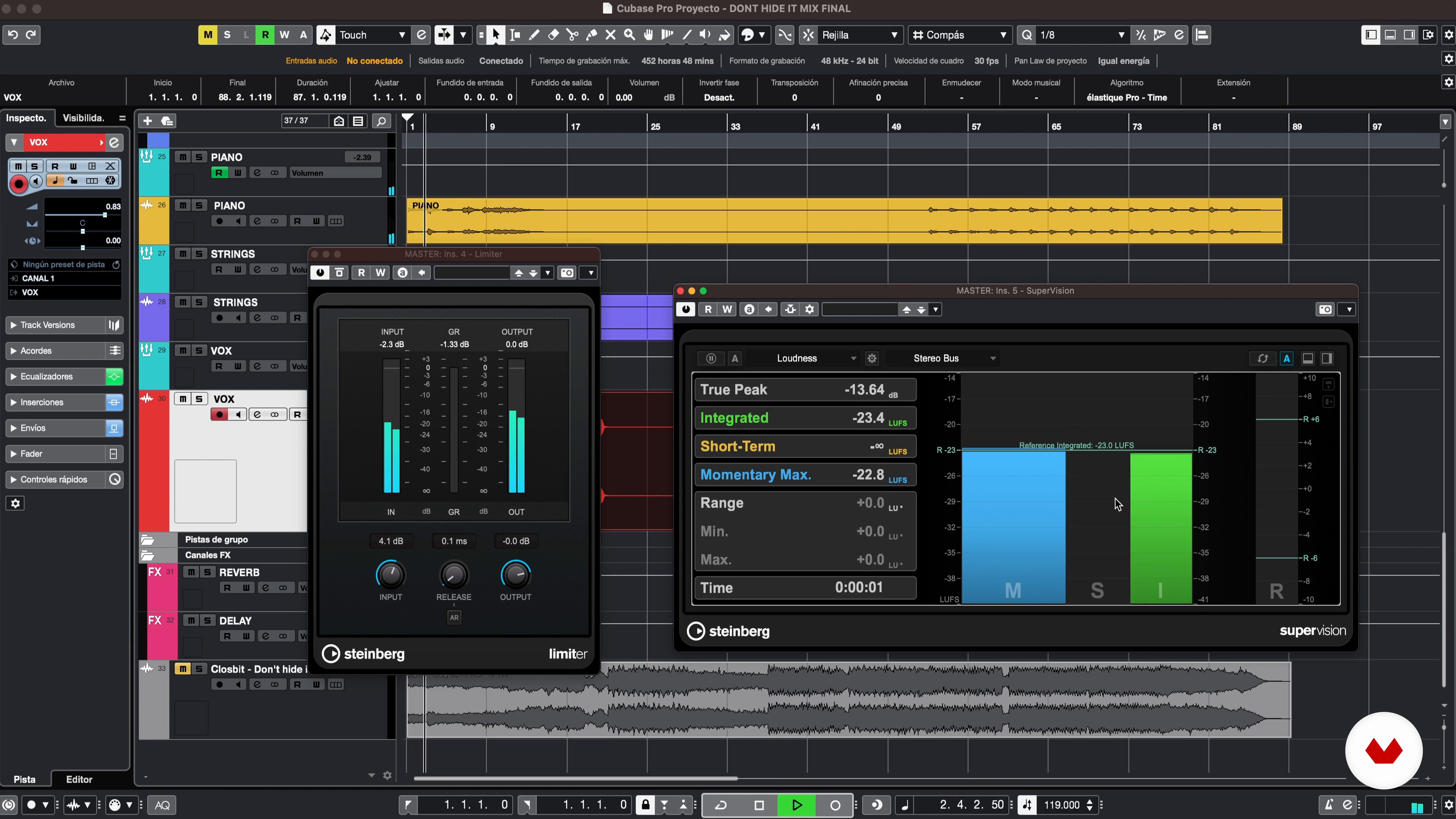Toggle global Mute state M button

point(207,35)
